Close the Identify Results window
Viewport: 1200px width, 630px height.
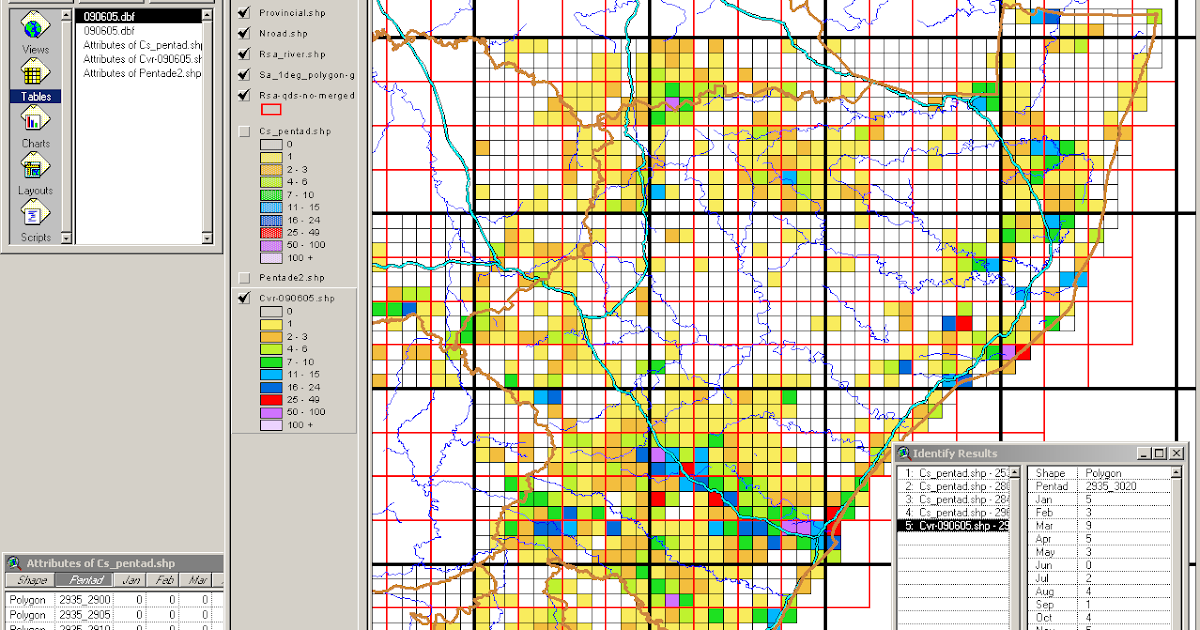click(x=1177, y=453)
